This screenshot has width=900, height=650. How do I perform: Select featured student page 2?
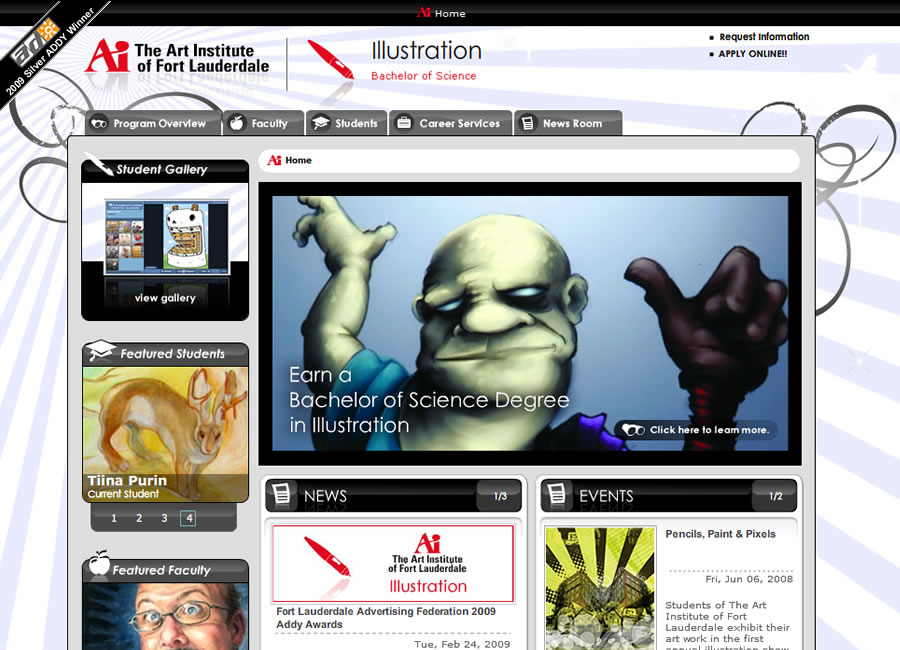tap(139, 518)
